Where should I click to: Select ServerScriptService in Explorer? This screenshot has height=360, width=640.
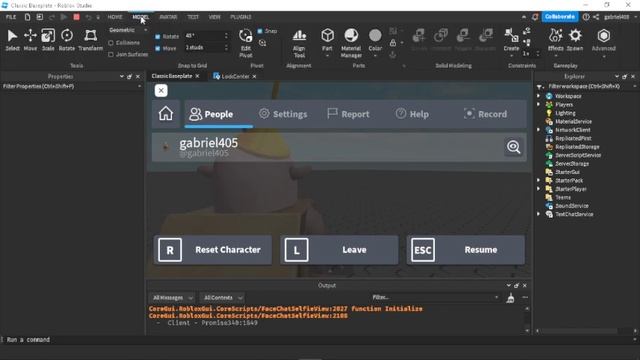[x=578, y=156]
